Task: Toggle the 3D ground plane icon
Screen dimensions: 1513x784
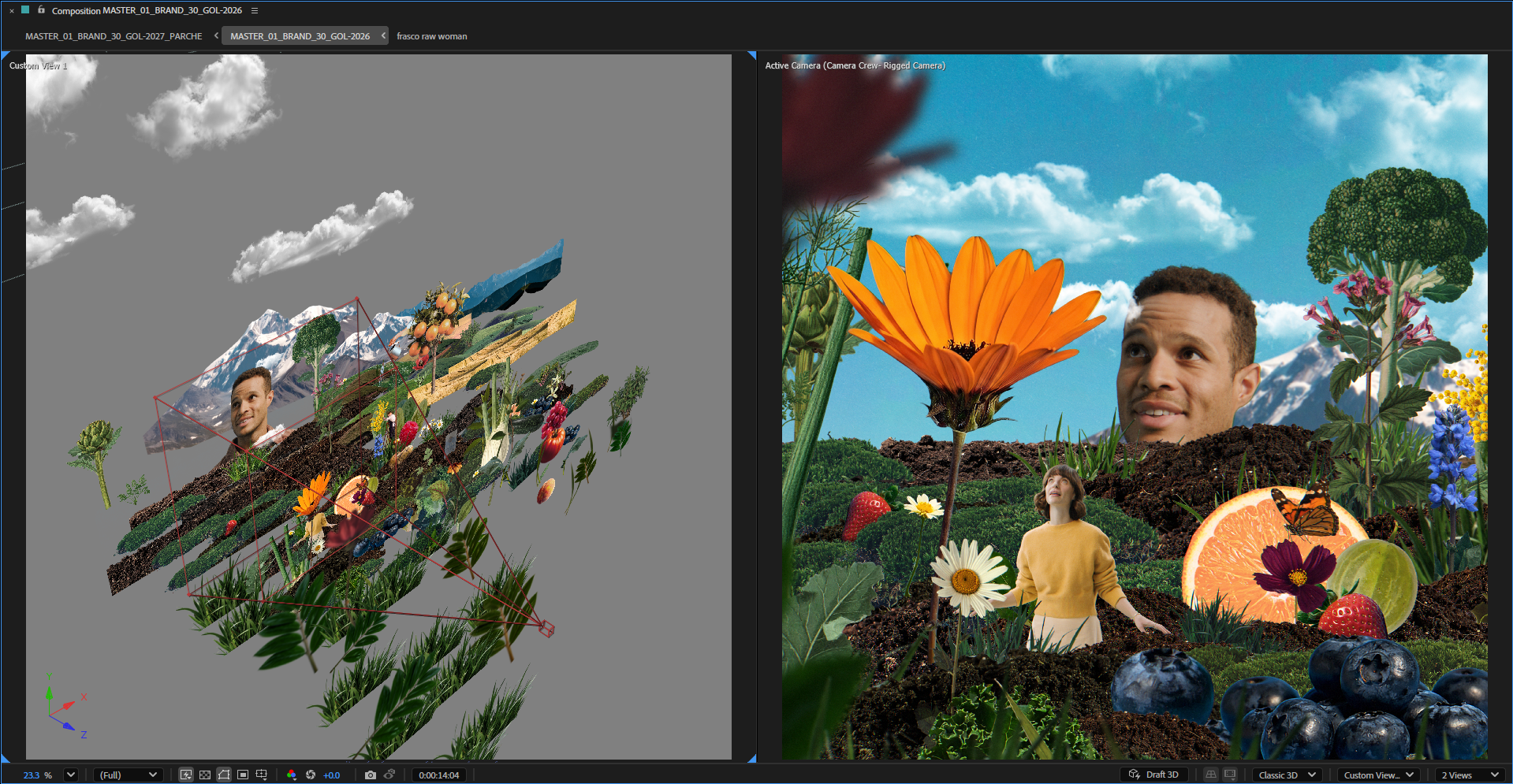Action: (1211, 775)
